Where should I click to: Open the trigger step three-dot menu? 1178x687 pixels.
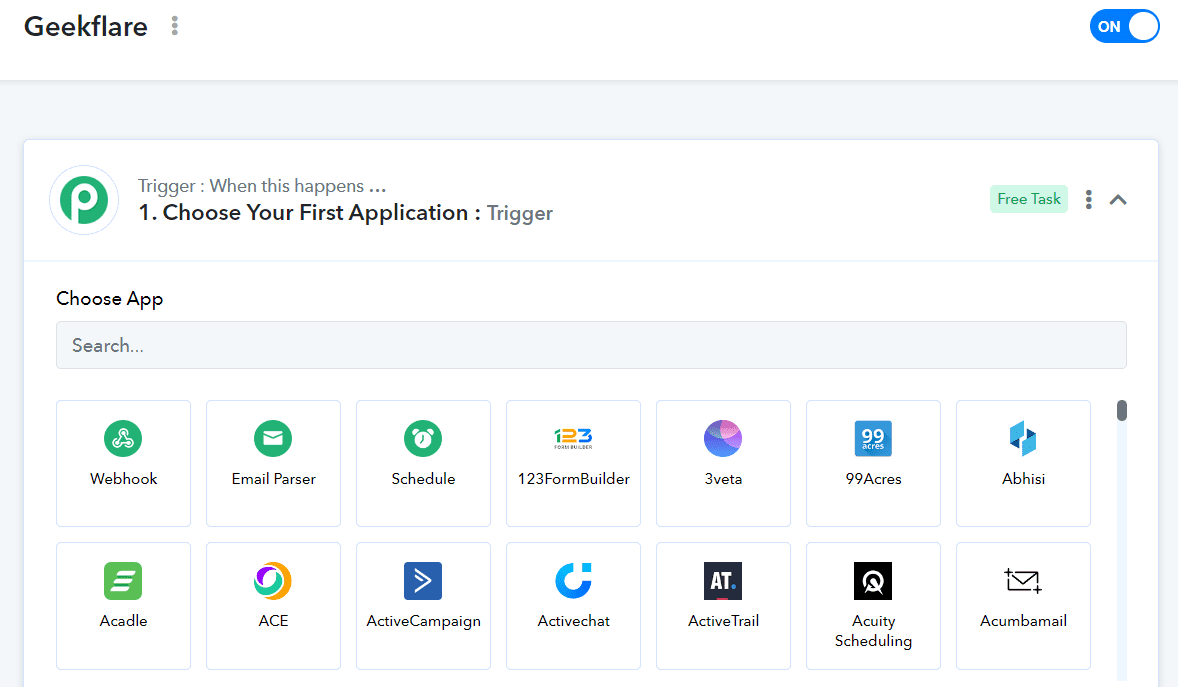pyautogui.click(x=1088, y=199)
